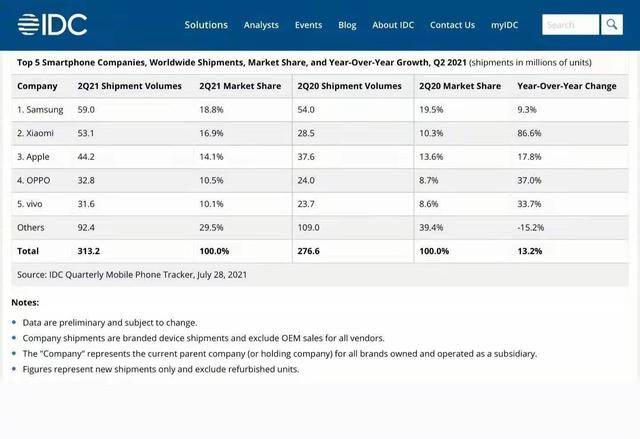
Task: Select the '1. Samsung' row label
Action: [40, 110]
